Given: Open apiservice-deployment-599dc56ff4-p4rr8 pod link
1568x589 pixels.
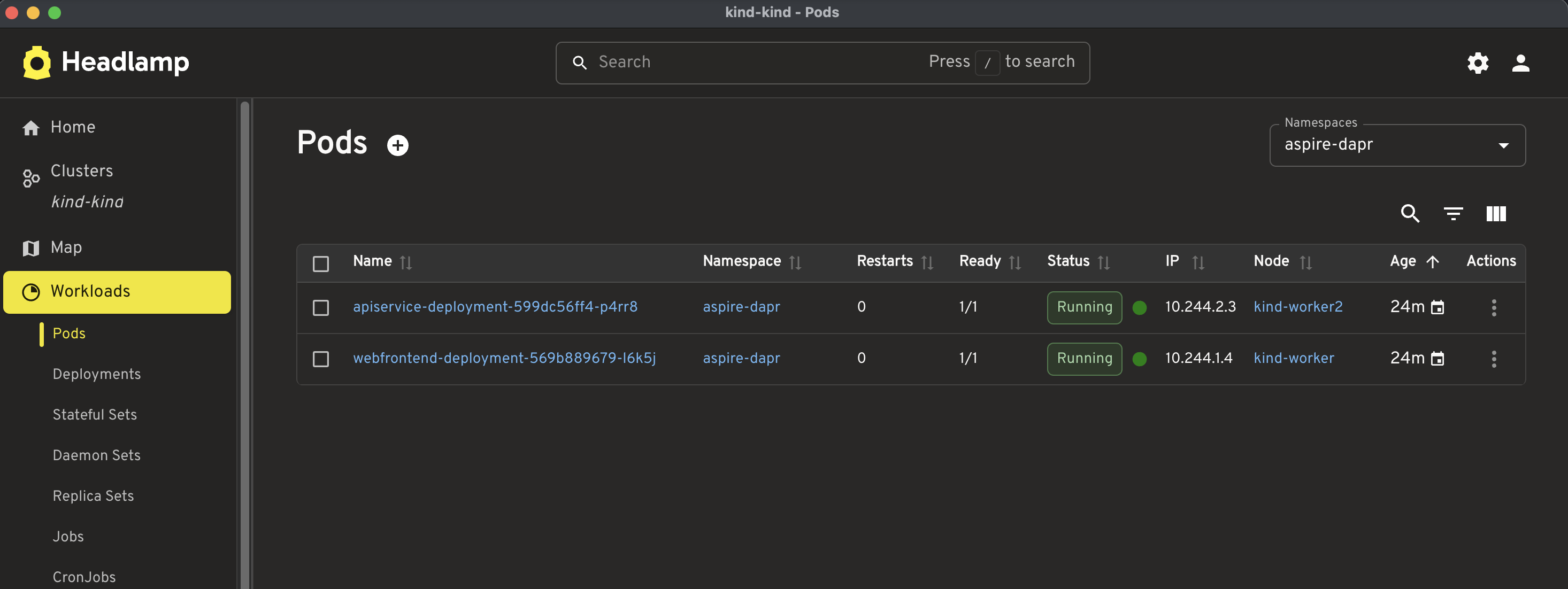Looking at the screenshot, I should [495, 307].
